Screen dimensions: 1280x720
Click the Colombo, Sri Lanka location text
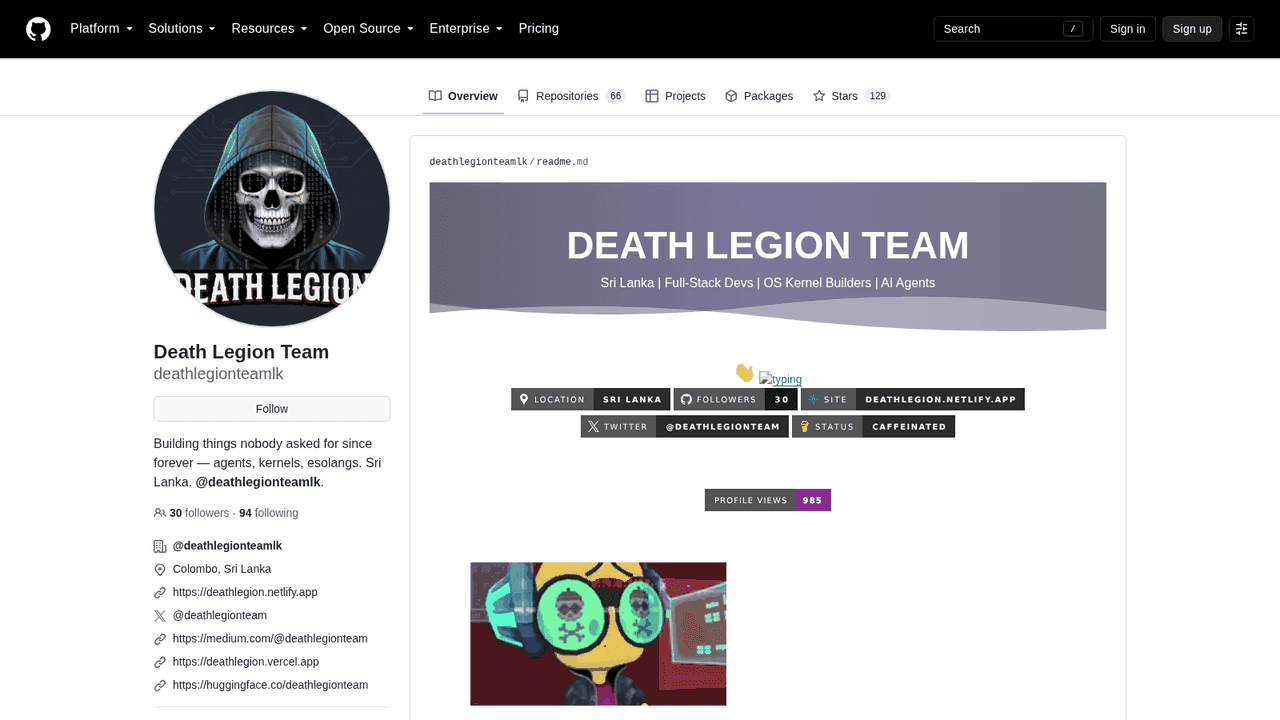tap(222, 569)
